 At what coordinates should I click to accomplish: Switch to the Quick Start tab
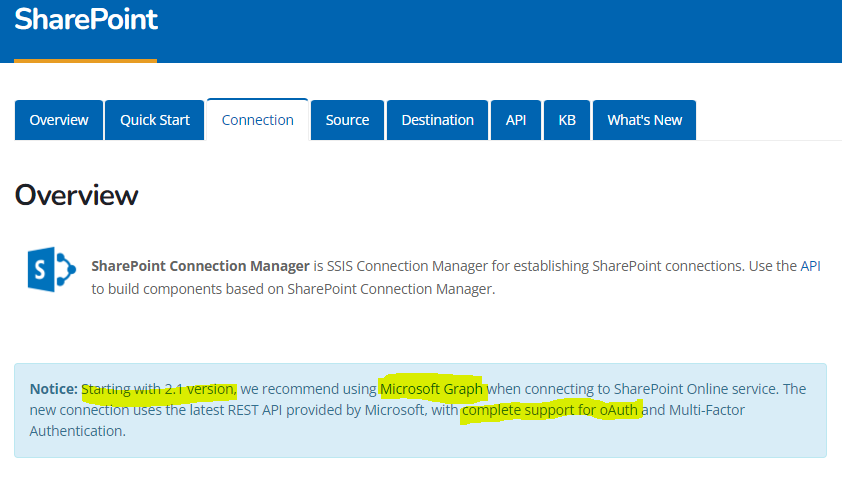coord(155,120)
